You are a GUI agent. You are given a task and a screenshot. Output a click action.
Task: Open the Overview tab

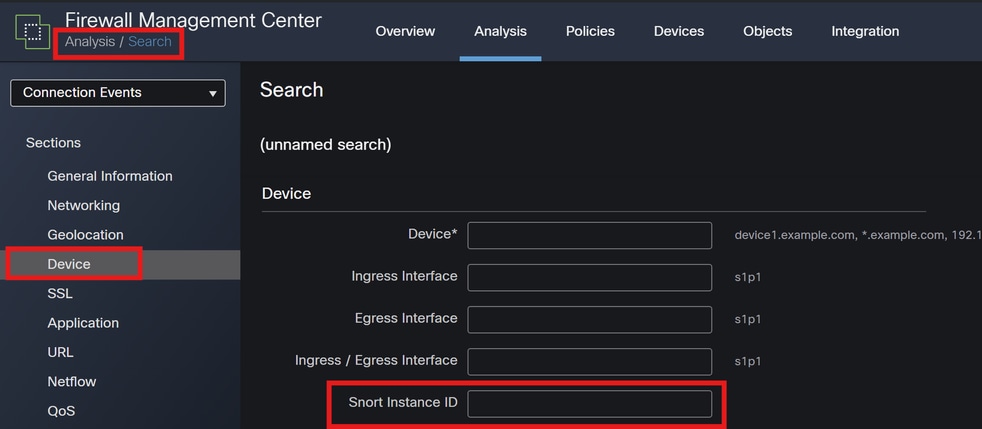coord(405,31)
